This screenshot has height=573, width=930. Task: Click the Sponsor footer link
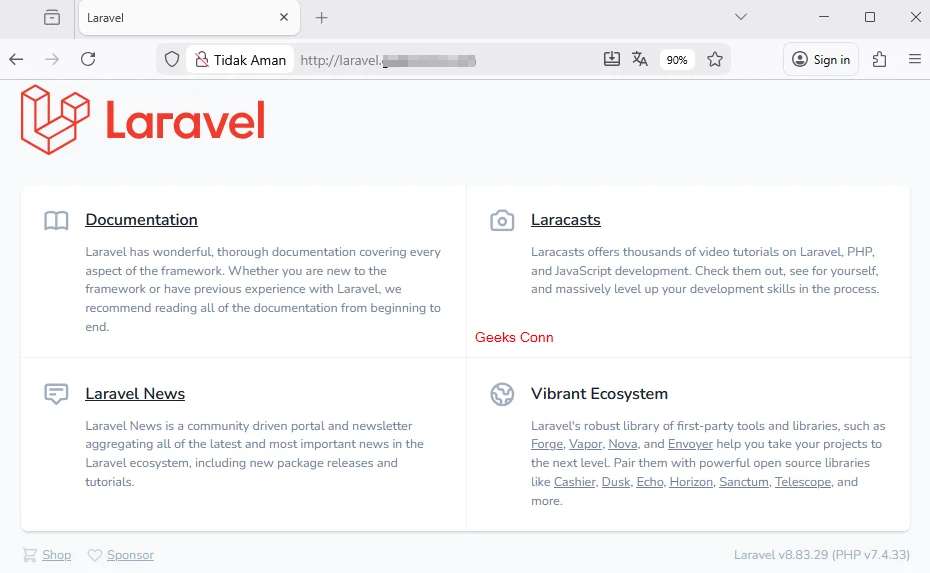(x=130, y=555)
